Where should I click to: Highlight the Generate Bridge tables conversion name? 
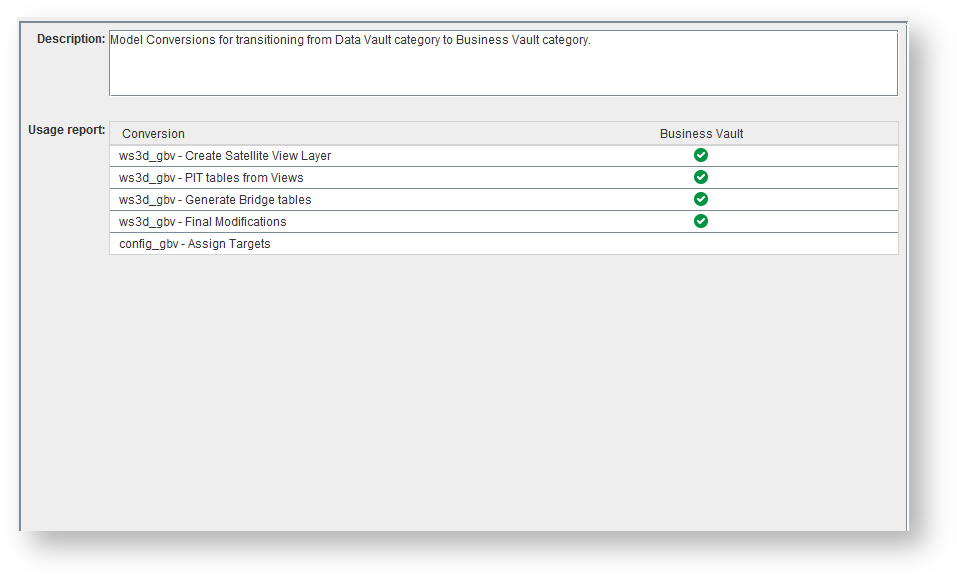pyautogui.click(x=215, y=200)
